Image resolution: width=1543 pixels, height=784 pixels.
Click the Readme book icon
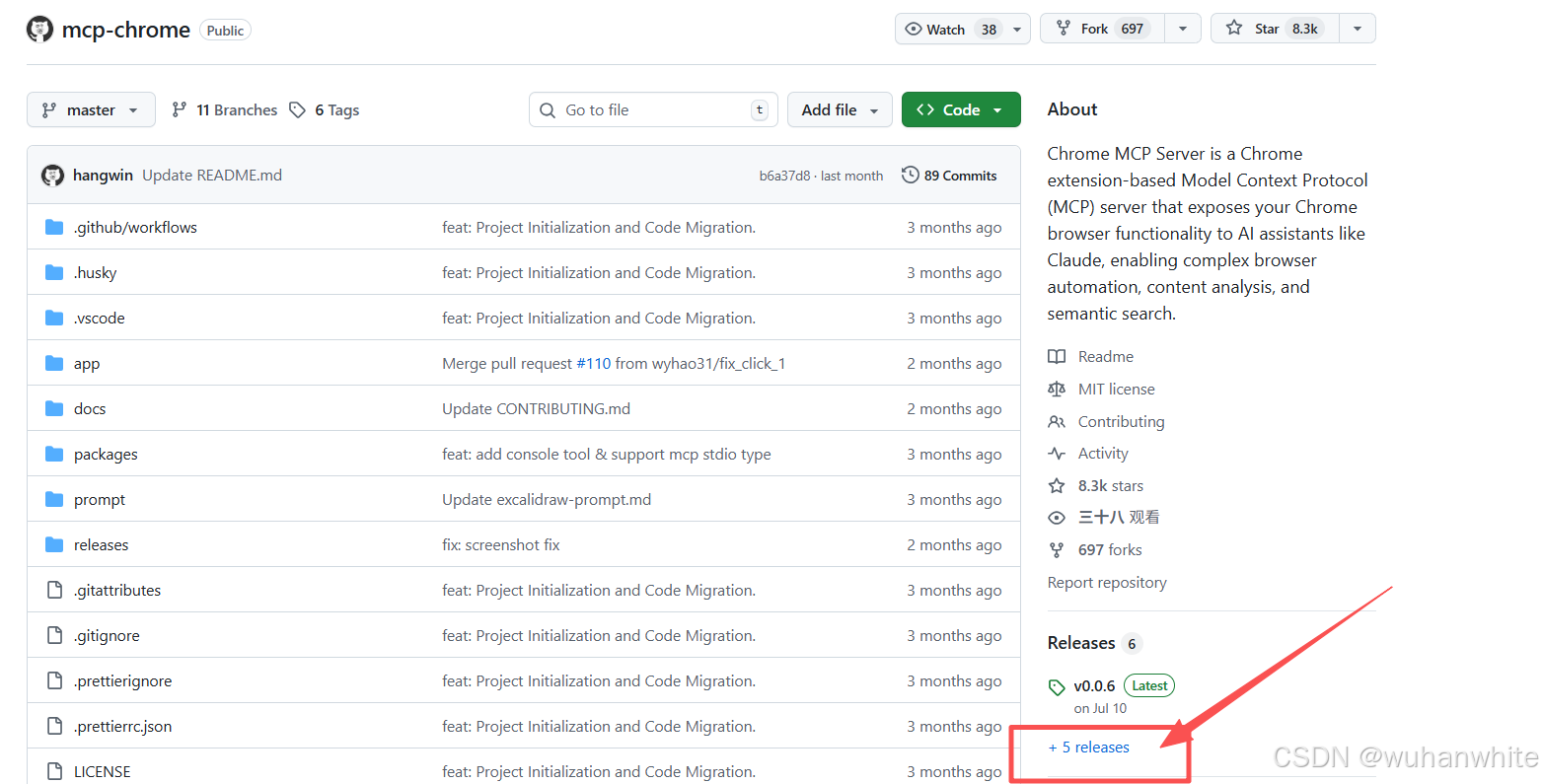[x=1057, y=356]
